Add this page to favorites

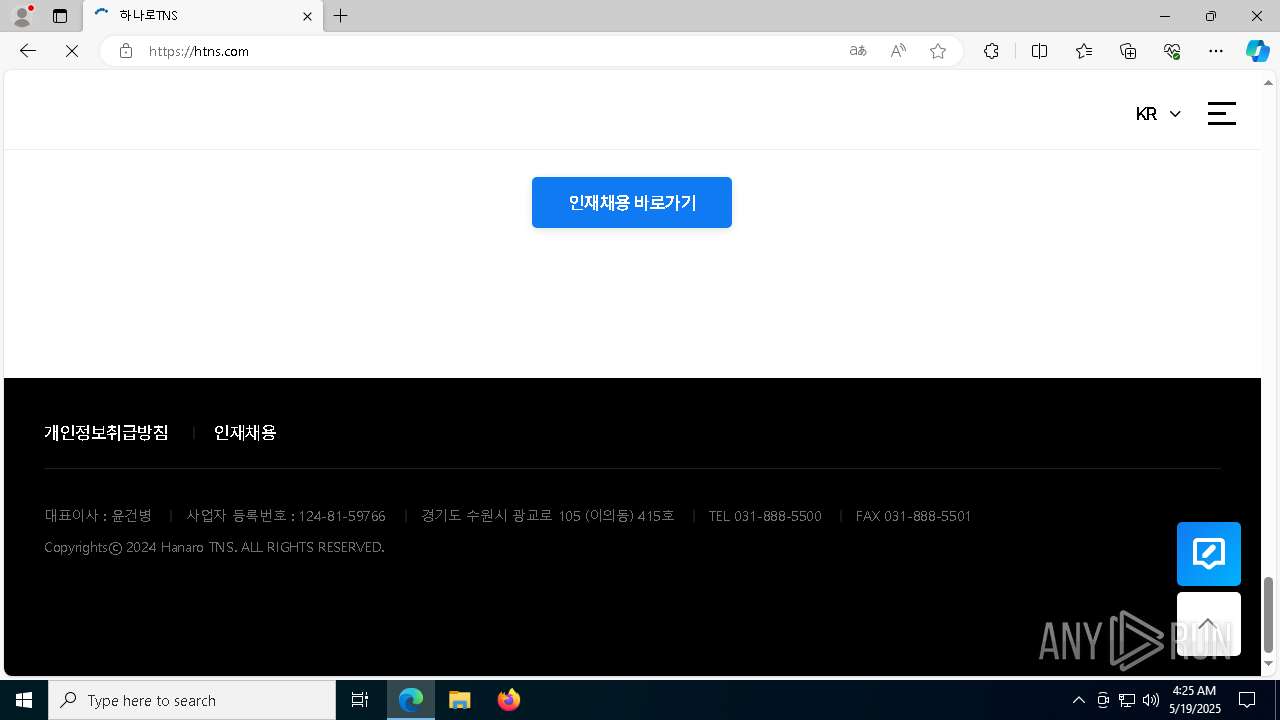point(938,51)
